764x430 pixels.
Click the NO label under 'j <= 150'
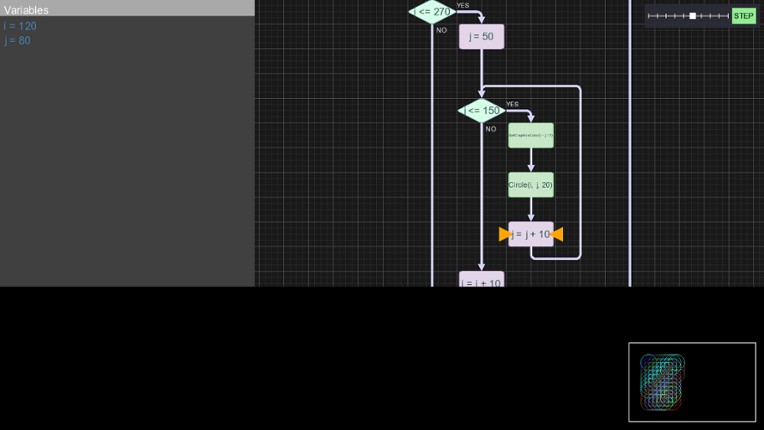pyautogui.click(x=491, y=129)
